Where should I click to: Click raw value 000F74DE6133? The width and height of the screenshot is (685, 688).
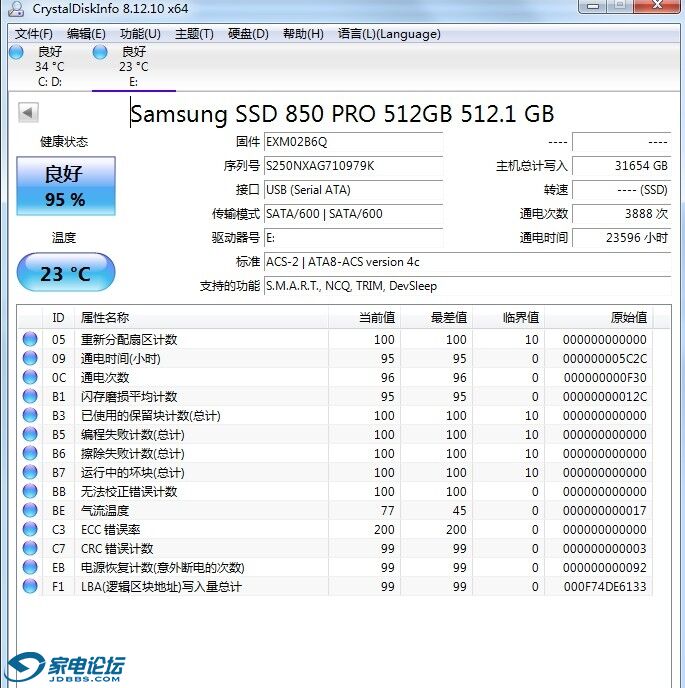pyautogui.click(x=605, y=587)
